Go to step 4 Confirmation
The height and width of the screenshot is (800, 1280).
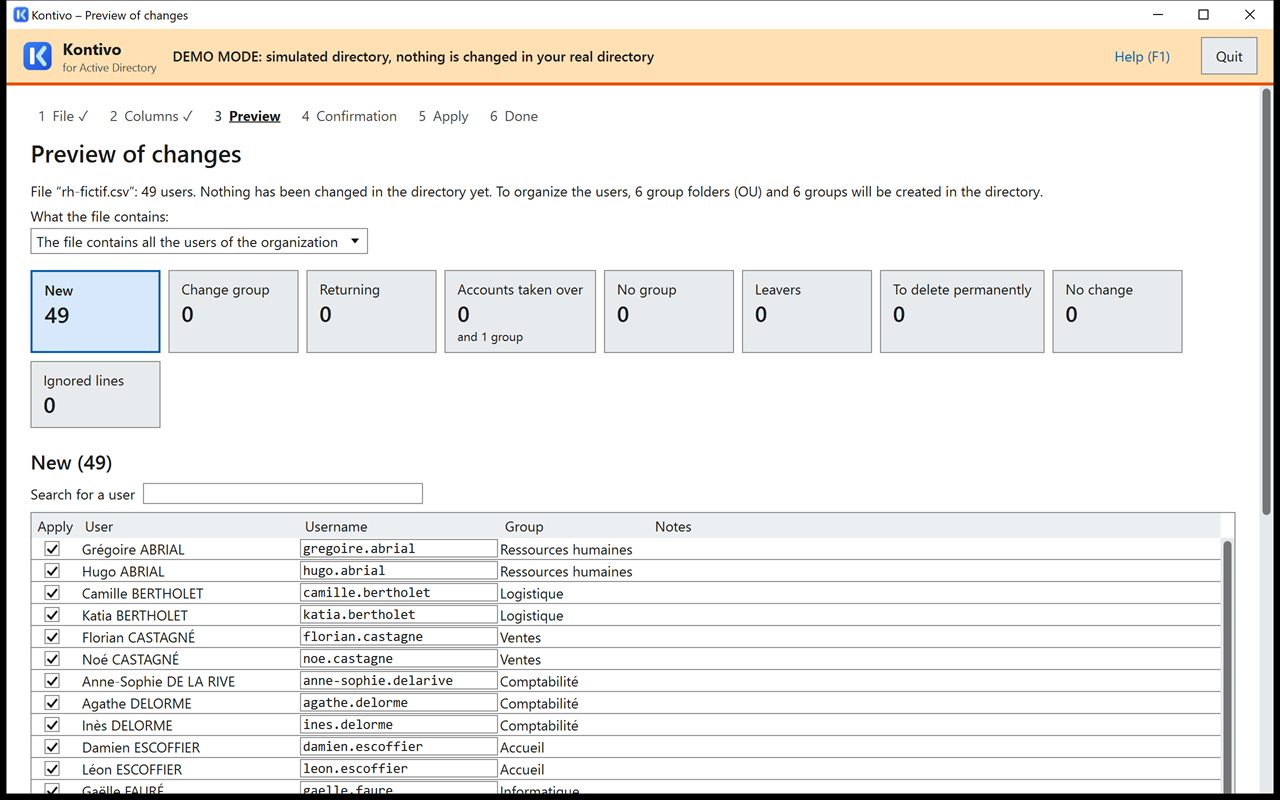[x=349, y=116]
